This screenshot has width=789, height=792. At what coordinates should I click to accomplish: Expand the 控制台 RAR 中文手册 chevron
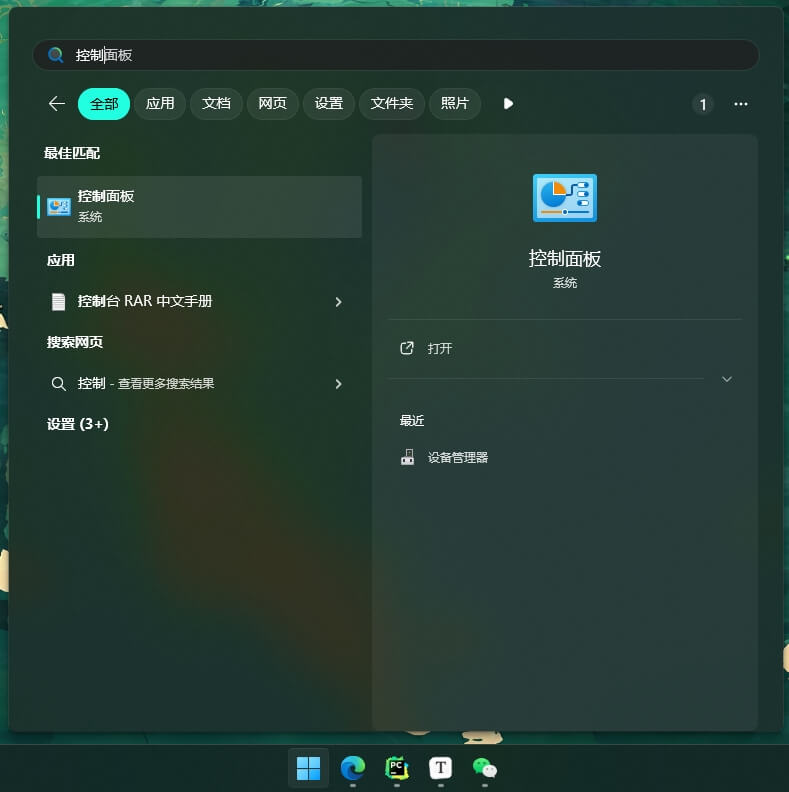pos(338,302)
